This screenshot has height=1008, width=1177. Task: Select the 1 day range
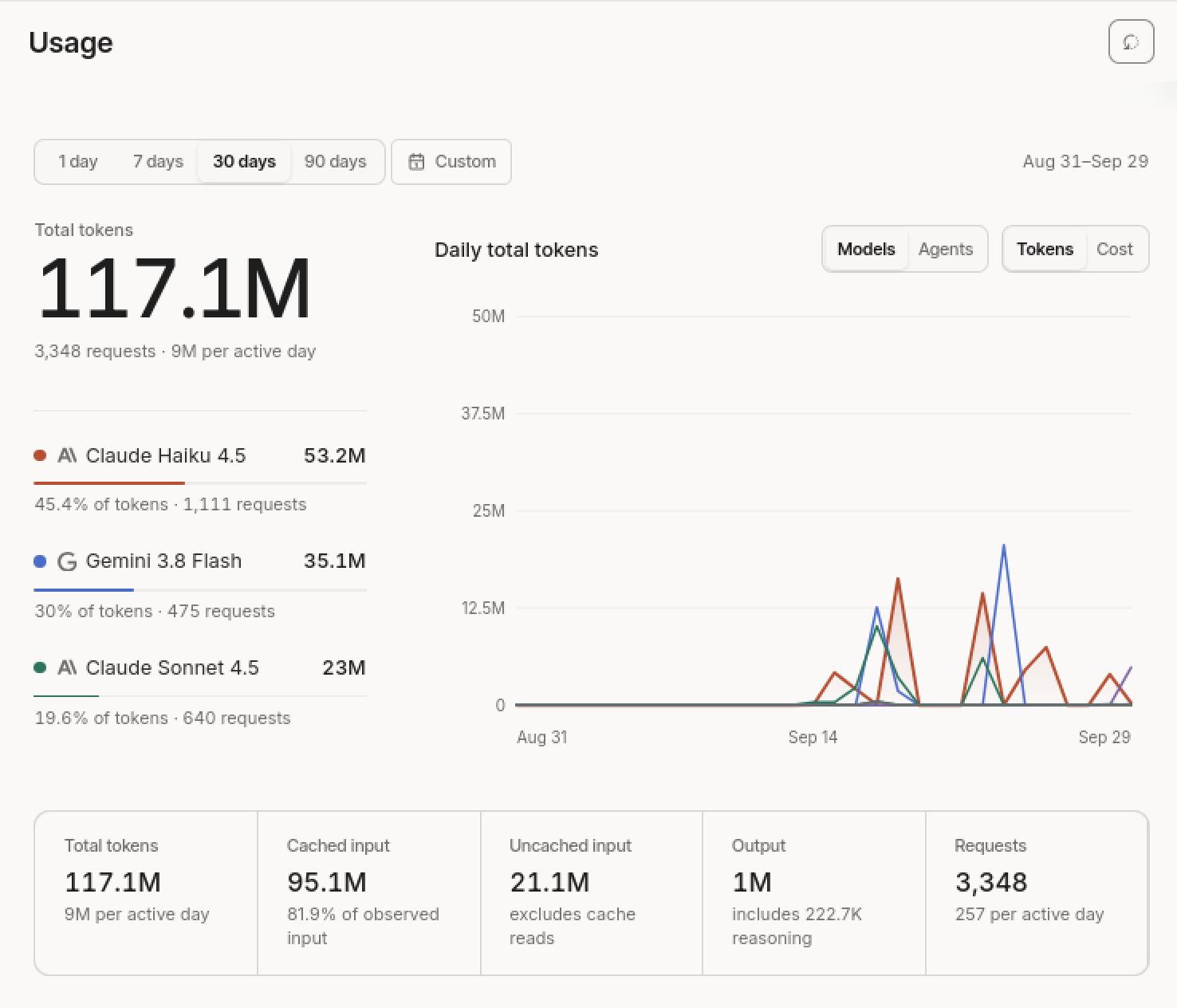(77, 162)
